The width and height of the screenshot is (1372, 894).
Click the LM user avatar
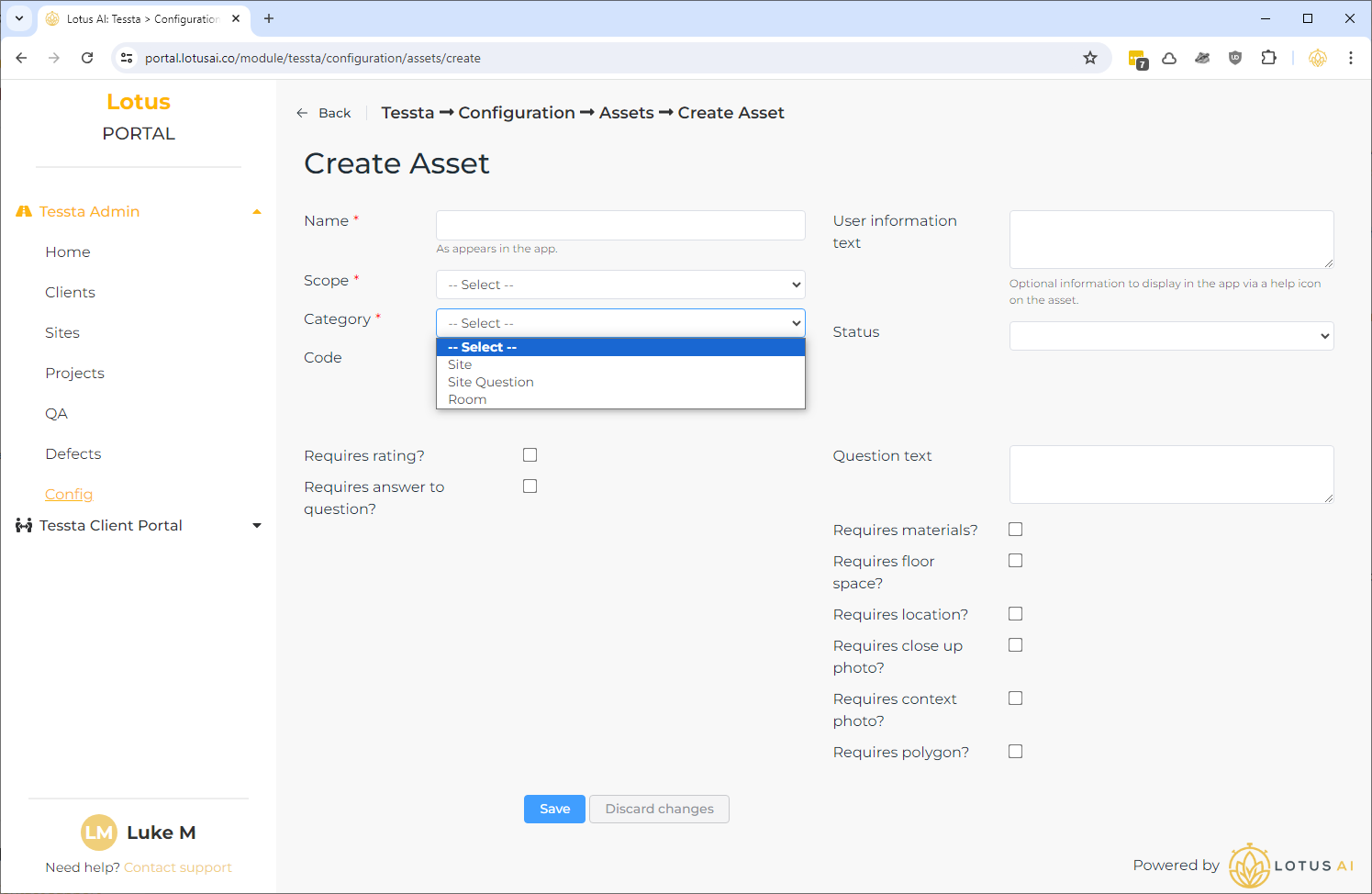click(x=99, y=833)
